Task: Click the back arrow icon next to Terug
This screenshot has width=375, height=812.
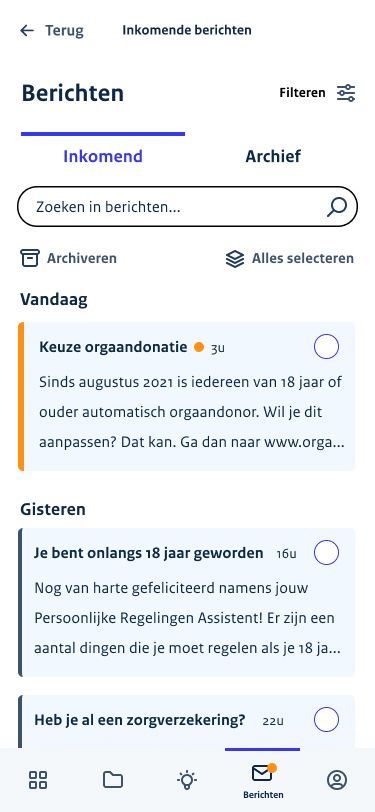Action: pyautogui.click(x=27, y=31)
